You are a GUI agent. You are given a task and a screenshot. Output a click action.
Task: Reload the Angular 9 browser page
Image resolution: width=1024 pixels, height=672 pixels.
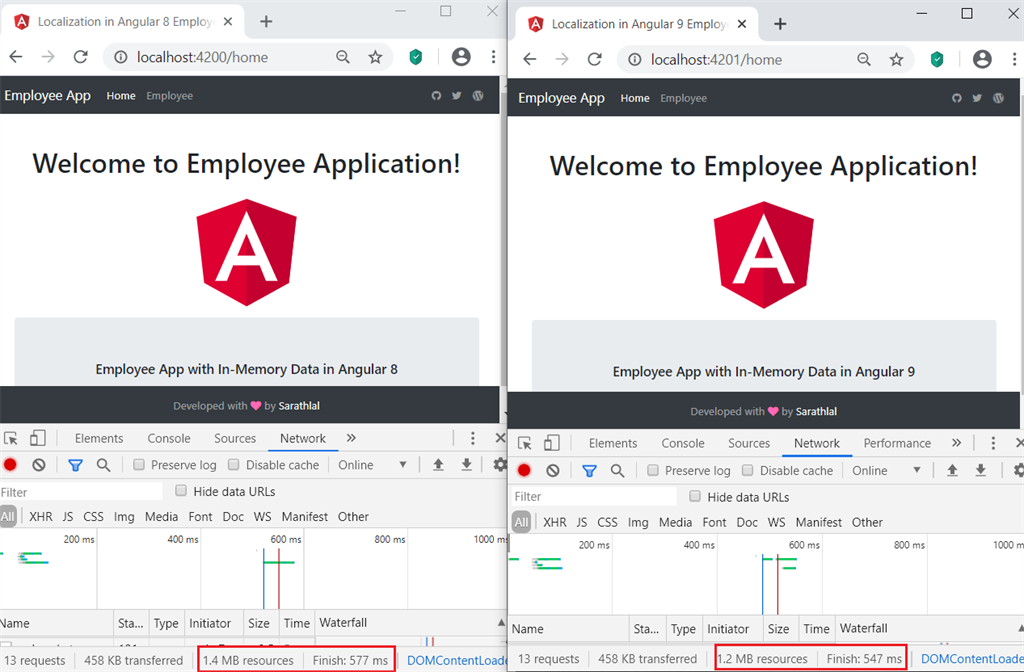point(594,59)
